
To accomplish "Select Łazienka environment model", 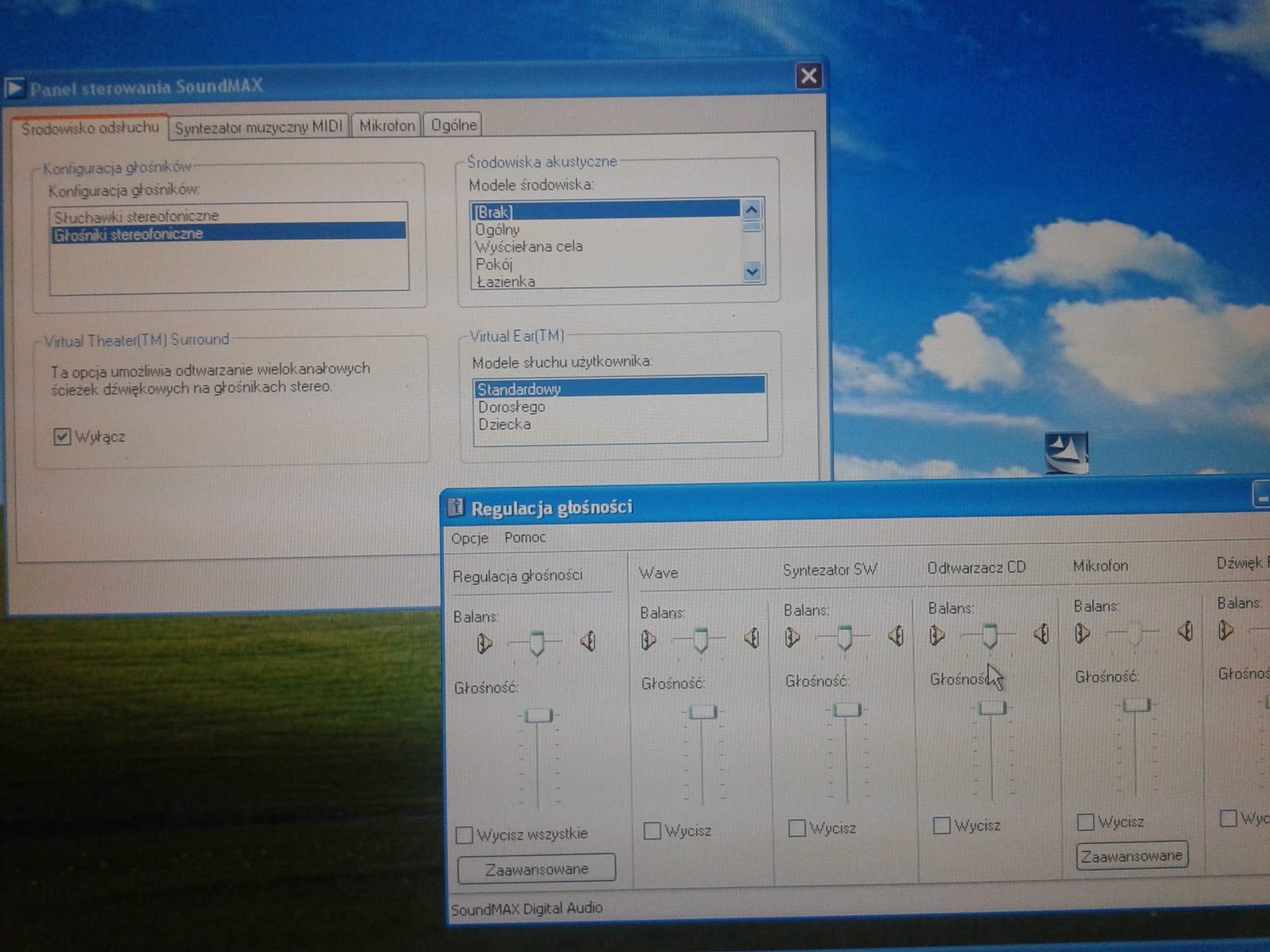I will click(x=606, y=280).
